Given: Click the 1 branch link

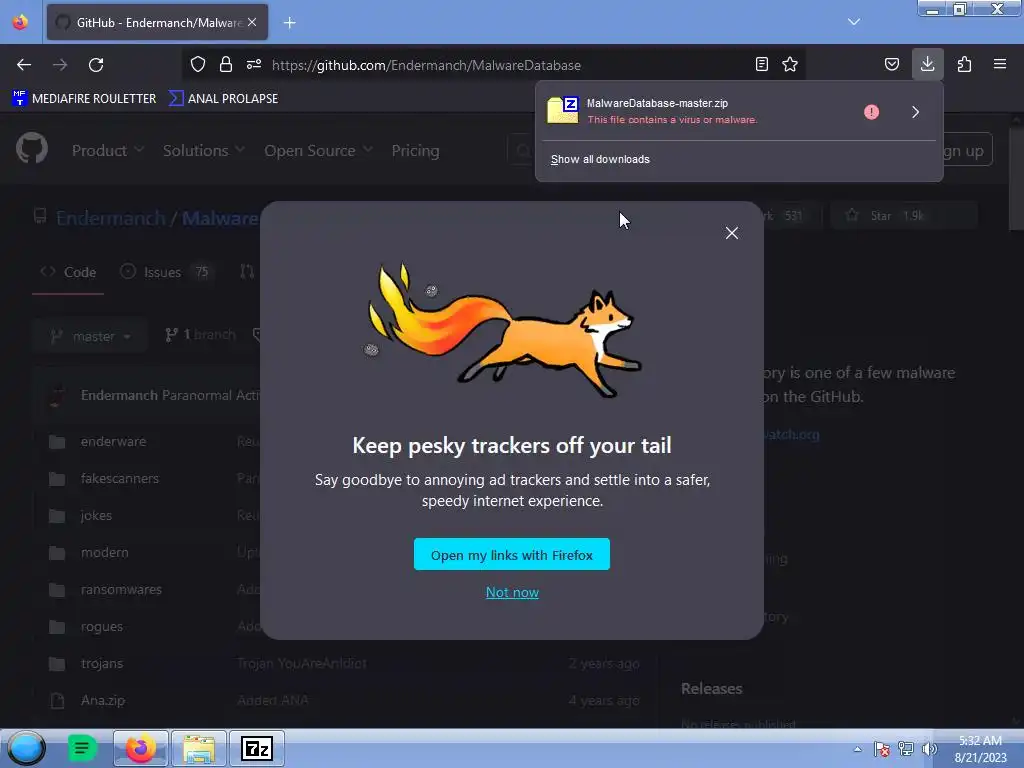Looking at the screenshot, I should [x=200, y=335].
